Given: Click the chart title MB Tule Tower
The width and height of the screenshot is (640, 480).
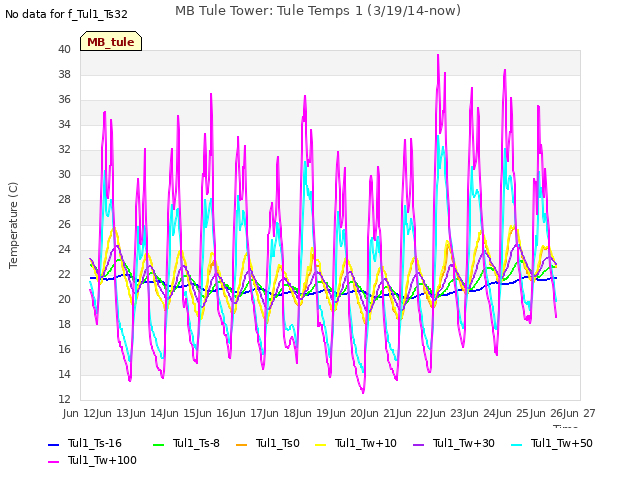Looking at the screenshot, I should coord(318,11).
